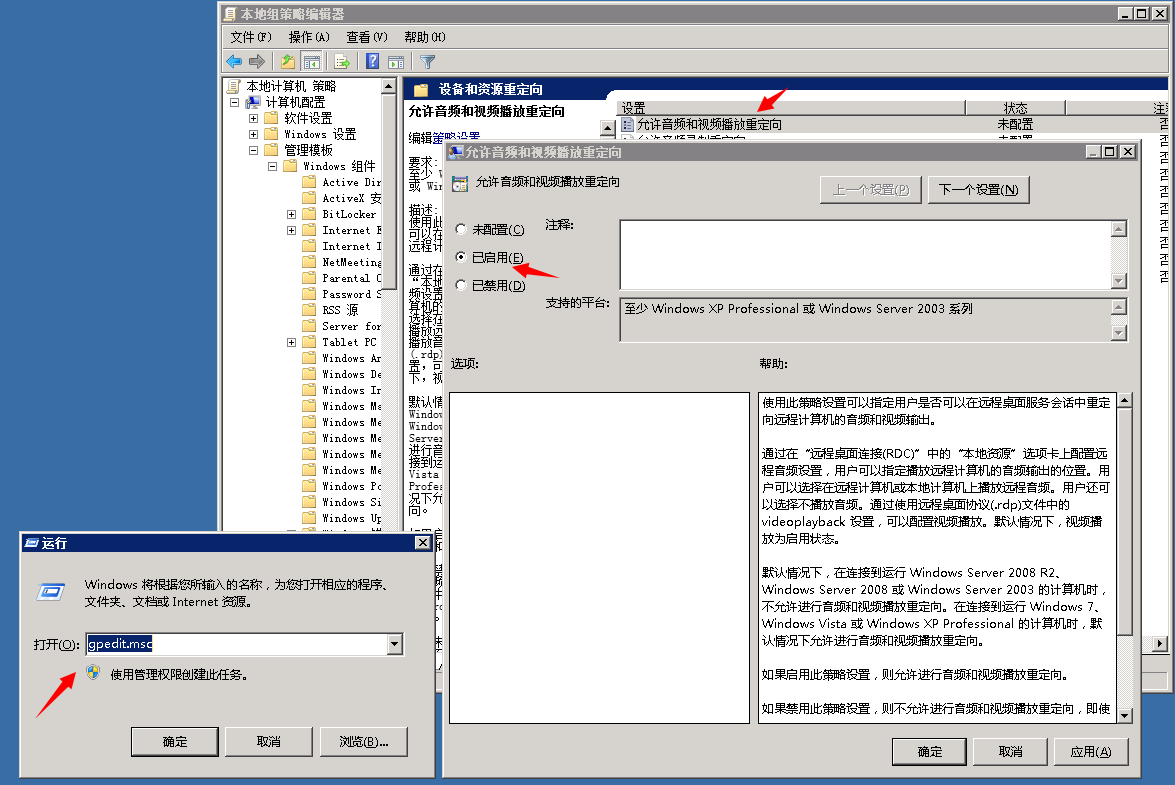Click the 应用(A) button in policy dialog
This screenshot has height=785, width=1175.
click(x=1097, y=752)
